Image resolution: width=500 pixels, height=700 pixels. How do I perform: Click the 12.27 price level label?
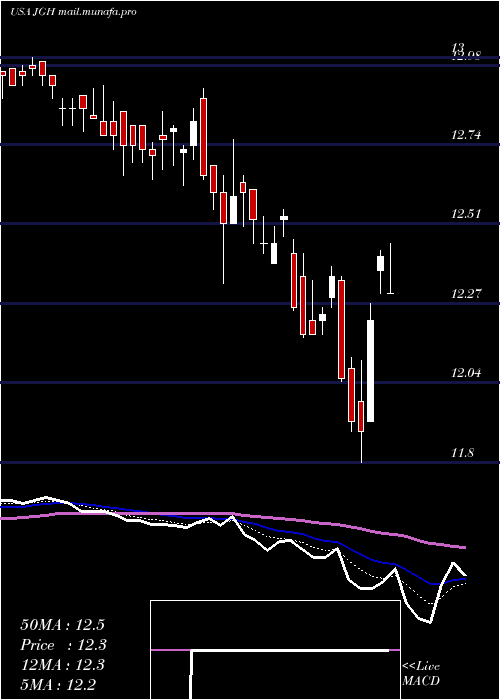click(466, 294)
